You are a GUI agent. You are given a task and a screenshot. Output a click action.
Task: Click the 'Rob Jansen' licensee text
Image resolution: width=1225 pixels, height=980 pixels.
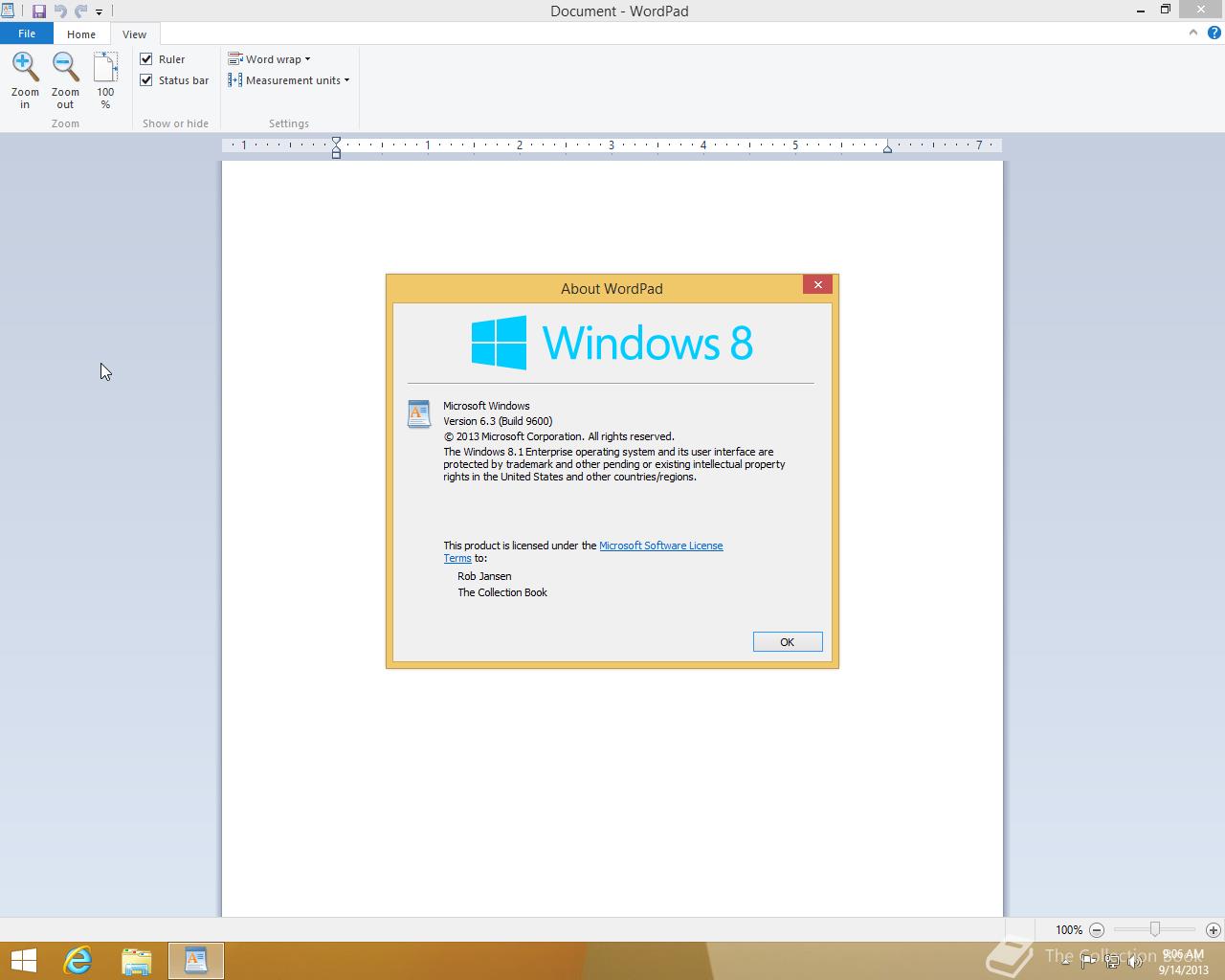click(484, 576)
